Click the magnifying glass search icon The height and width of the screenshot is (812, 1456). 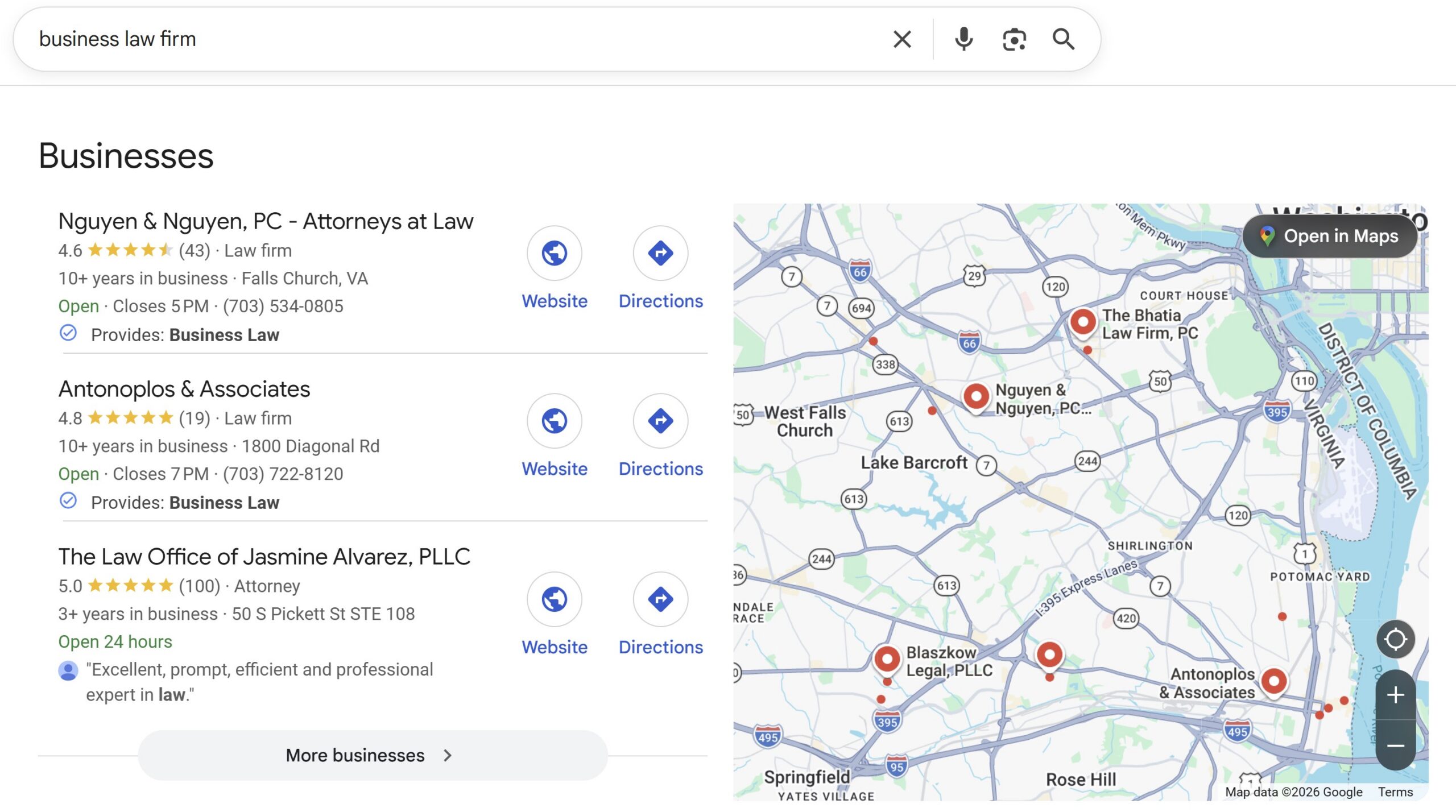click(1063, 39)
